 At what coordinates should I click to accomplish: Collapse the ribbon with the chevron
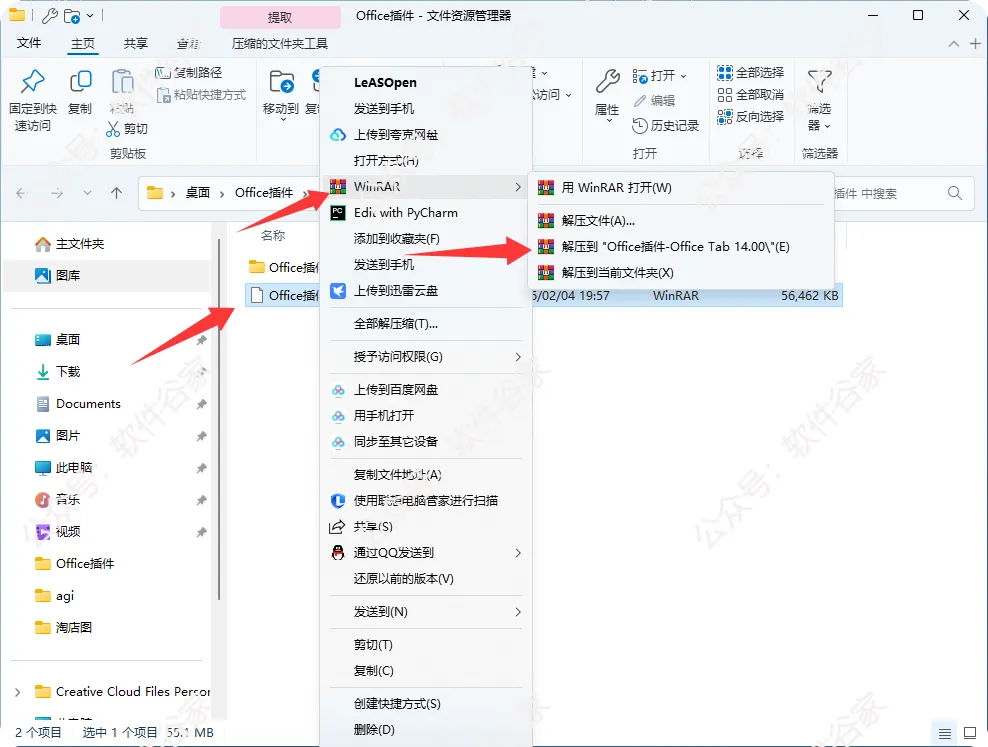(x=954, y=43)
